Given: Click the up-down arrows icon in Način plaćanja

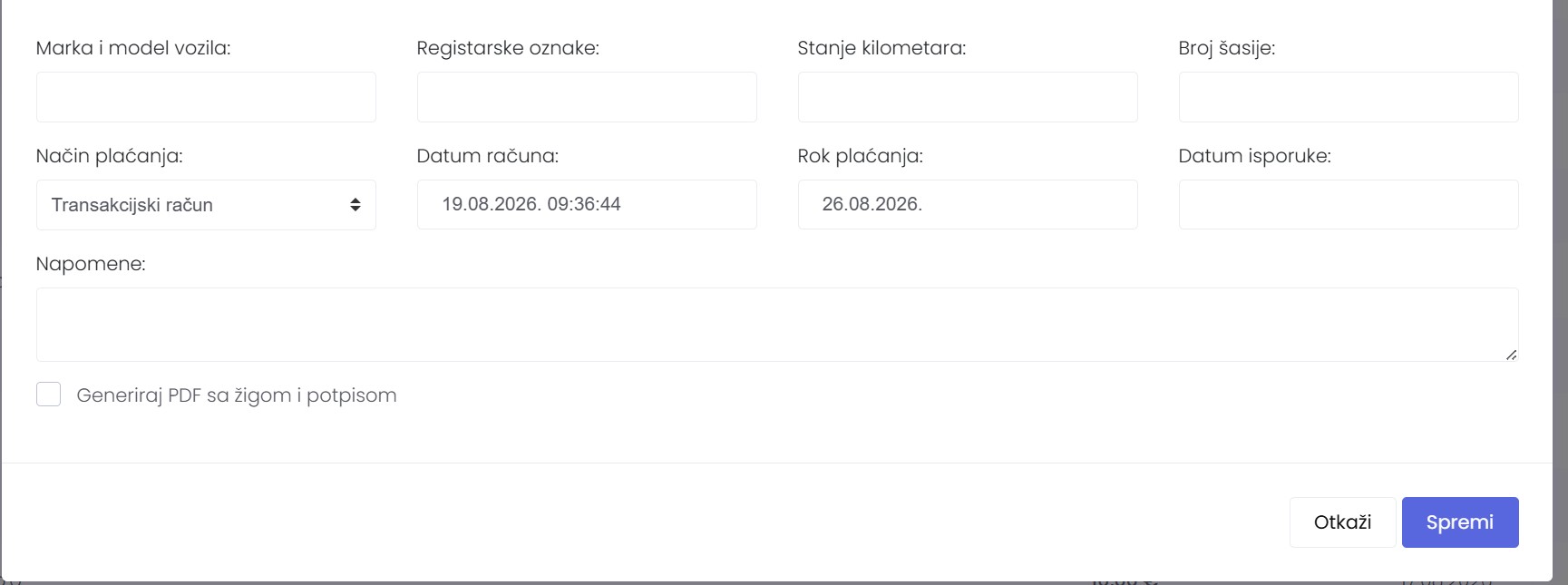Looking at the screenshot, I should coord(355,205).
